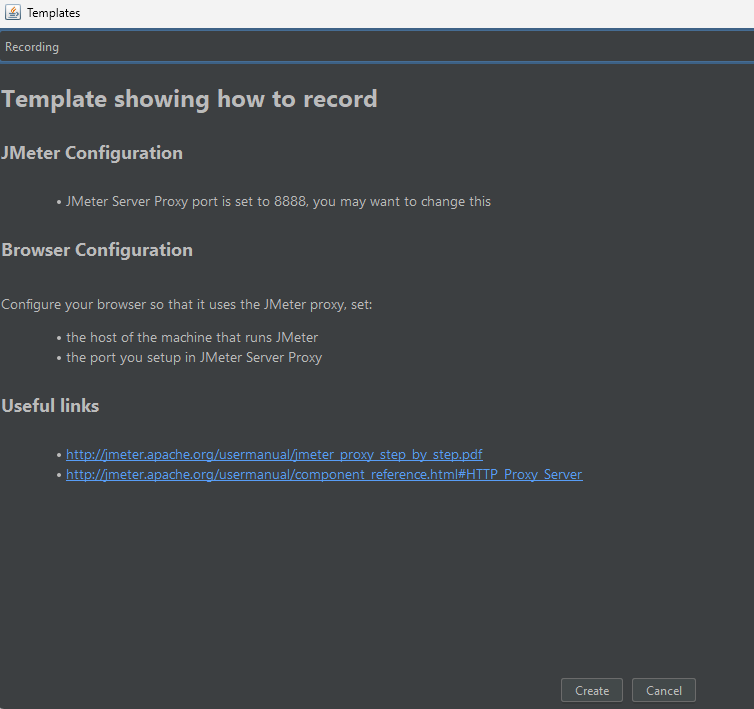Viewport: 754px width, 709px height.
Task: Click the 'JMeter Server Proxy port is set to 8888' line
Action: 278,201
